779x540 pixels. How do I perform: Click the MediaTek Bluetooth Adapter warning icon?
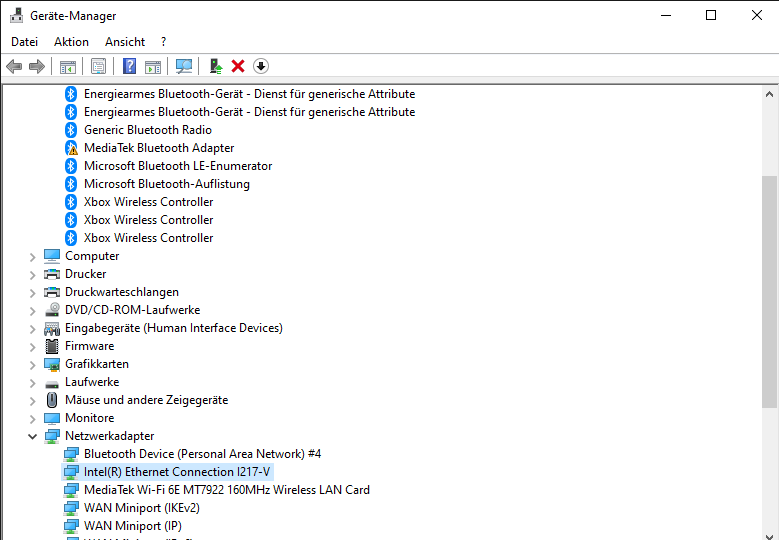tap(72, 148)
